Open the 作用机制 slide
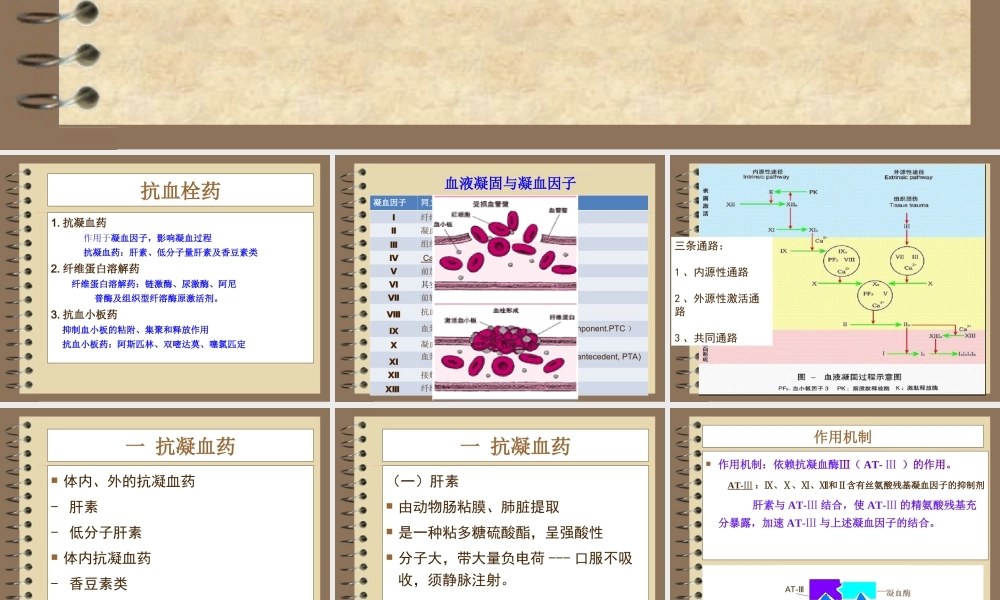Viewport: 1000px width, 600px height. click(x=843, y=434)
